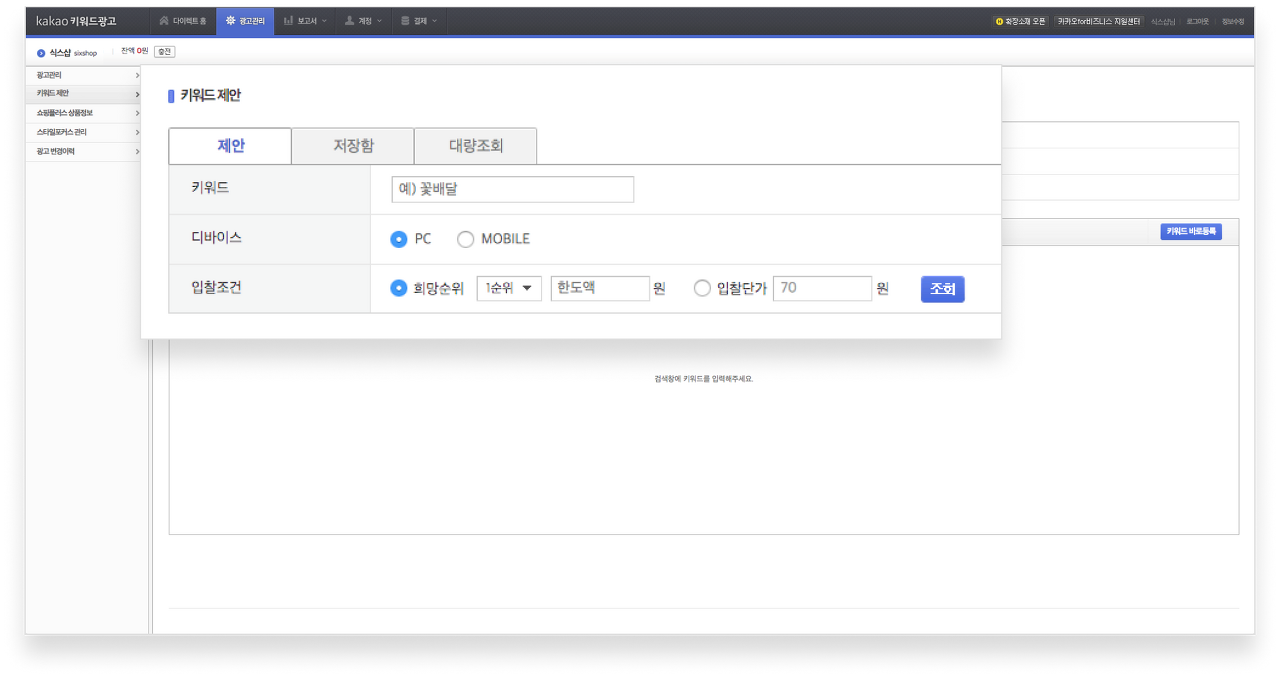This screenshot has width=1280, height=678.
Task: Expand the 결제 menu arrow
Action: tap(434, 21)
